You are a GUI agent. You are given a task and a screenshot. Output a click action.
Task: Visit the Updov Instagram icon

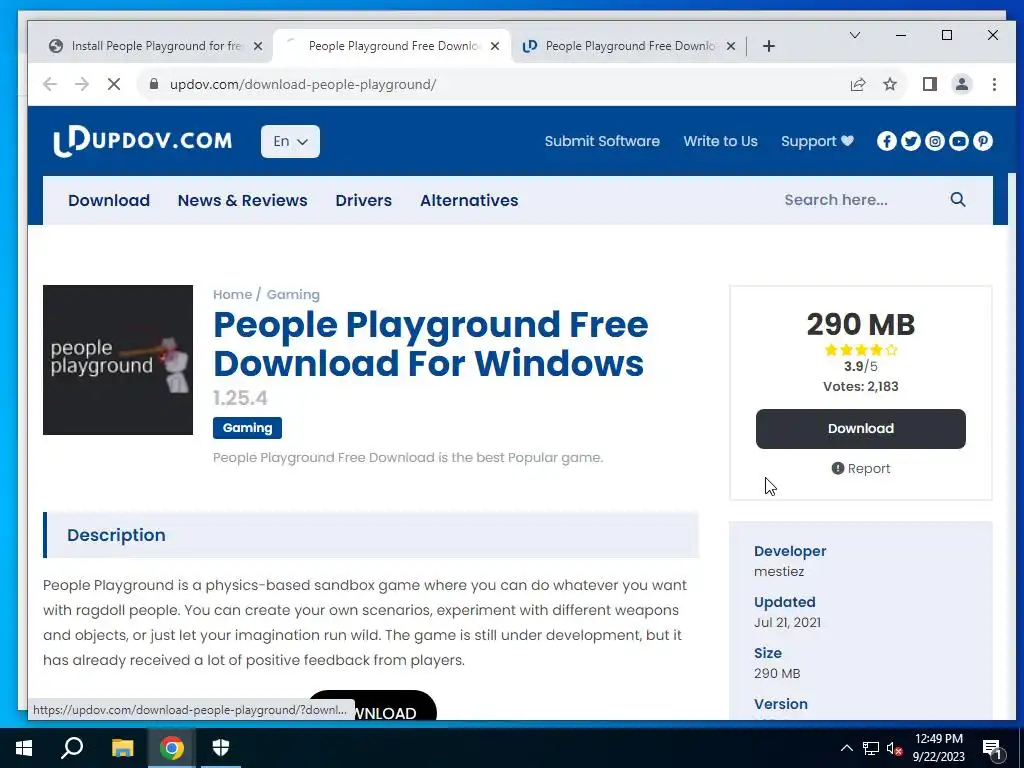(935, 141)
